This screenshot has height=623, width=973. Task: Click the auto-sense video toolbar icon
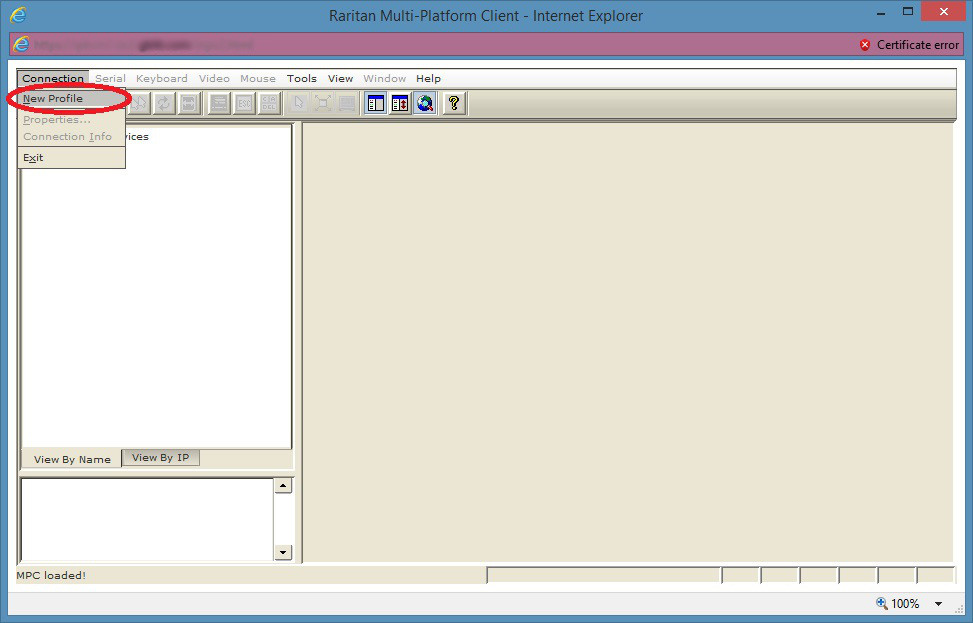[x=189, y=103]
